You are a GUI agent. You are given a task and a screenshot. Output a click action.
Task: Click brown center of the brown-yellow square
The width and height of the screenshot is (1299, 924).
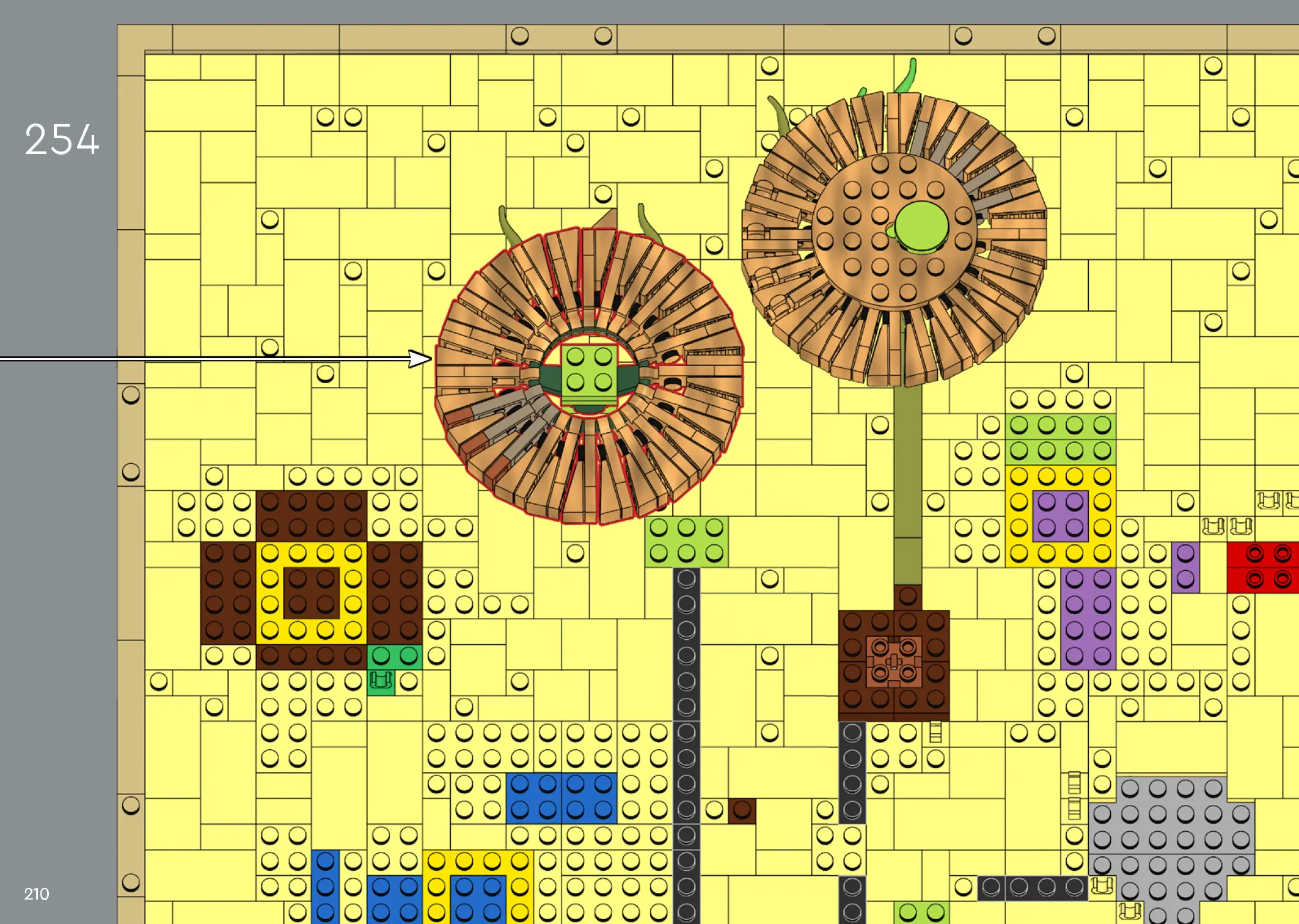pos(311,592)
